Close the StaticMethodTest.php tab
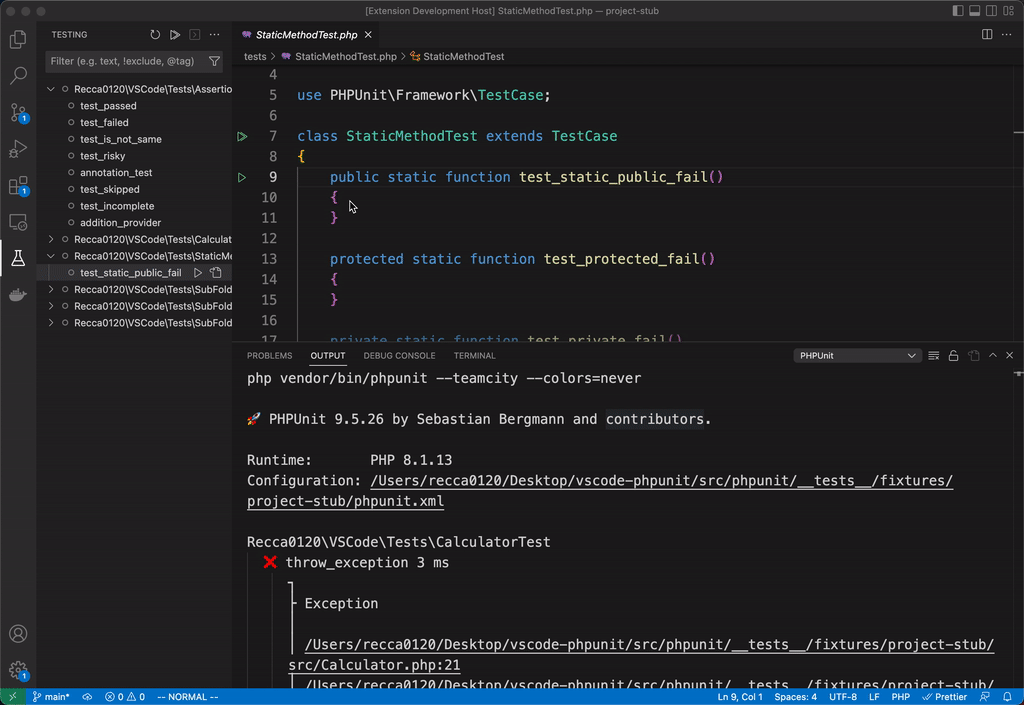The height and width of the screenshot is (705, 1024). pos(368,35)
